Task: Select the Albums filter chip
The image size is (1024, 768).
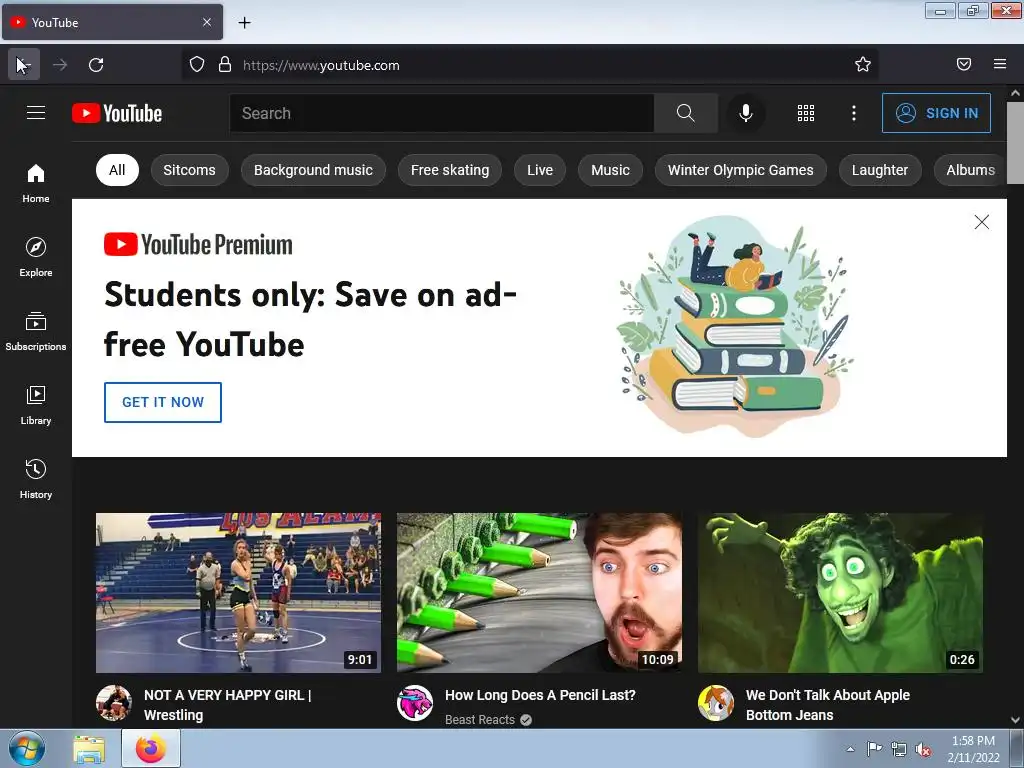Action: point(970,170)
